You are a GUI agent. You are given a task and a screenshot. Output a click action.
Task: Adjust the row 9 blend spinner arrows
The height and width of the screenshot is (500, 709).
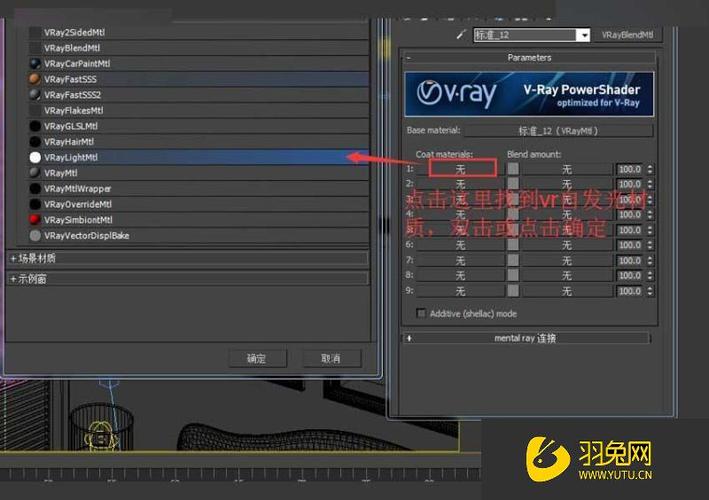650,291
